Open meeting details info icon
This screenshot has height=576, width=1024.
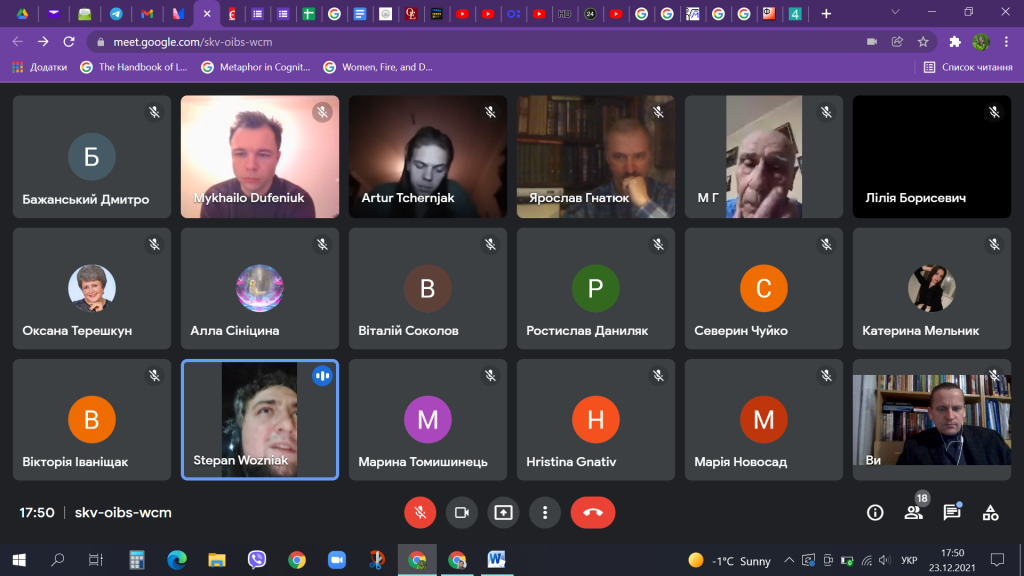(875, 513)
